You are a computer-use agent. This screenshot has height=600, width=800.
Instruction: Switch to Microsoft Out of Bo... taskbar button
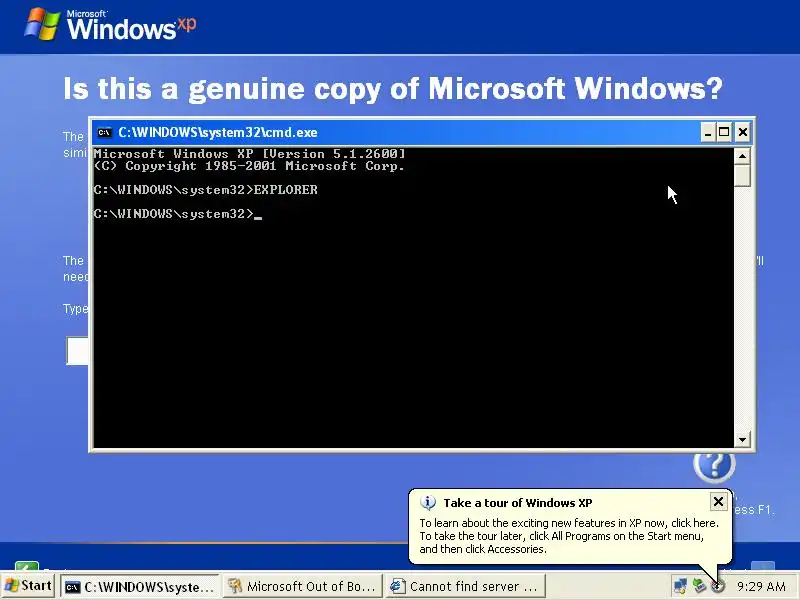pos(302,587)
